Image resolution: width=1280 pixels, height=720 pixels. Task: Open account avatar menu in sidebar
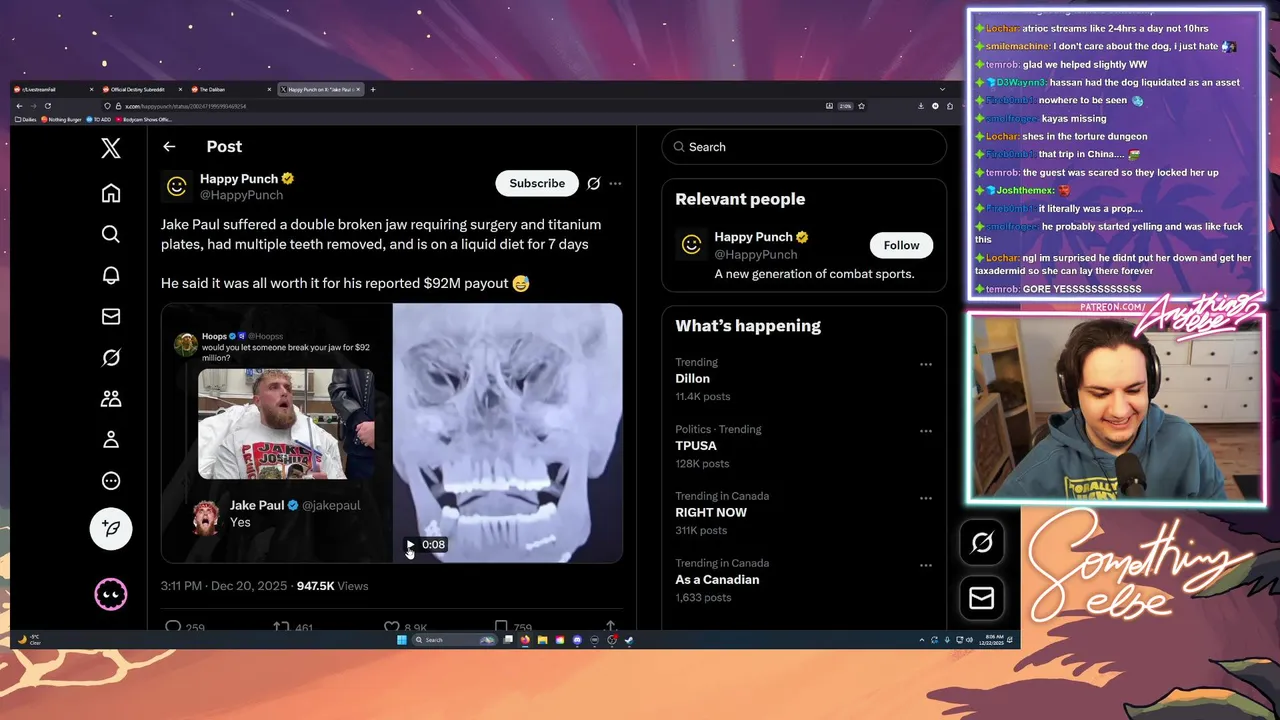click(111, 594)
